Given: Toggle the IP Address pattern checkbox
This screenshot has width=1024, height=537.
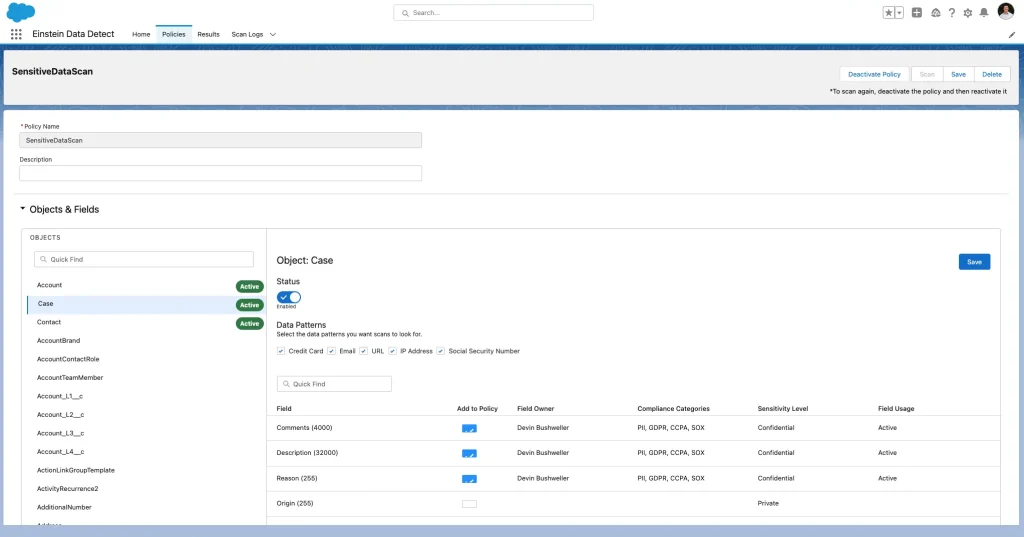Looking at the screenshot, I should [x=392, y=351].
